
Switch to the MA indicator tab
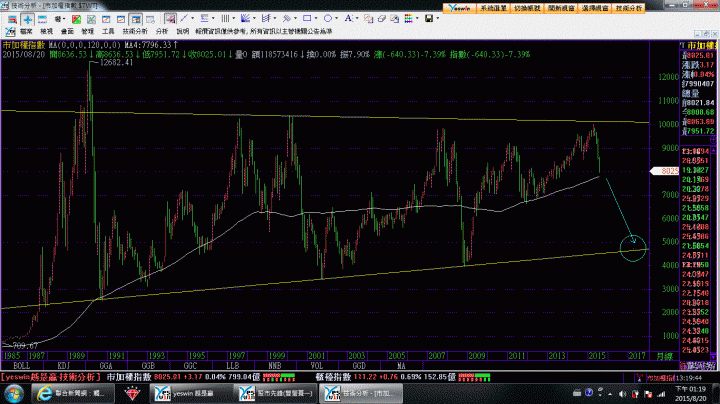[401, 366]
